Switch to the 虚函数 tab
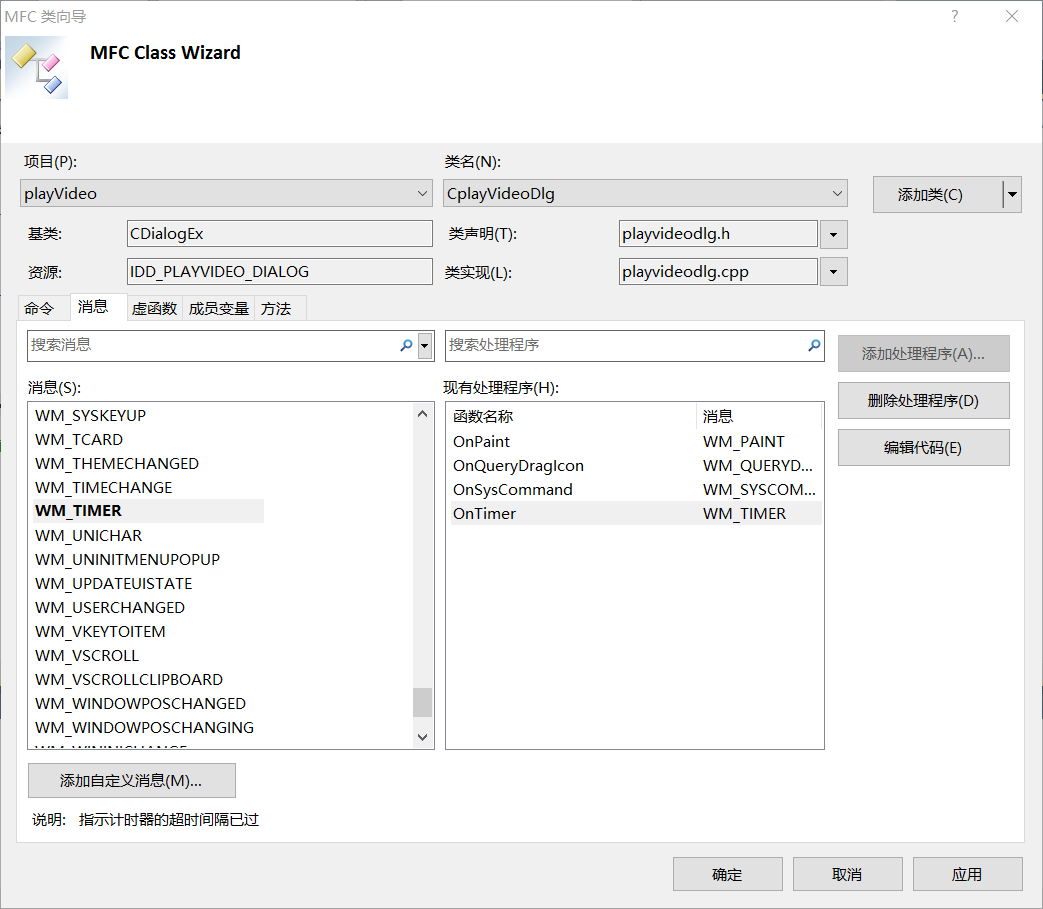 [x=153, y=308]
